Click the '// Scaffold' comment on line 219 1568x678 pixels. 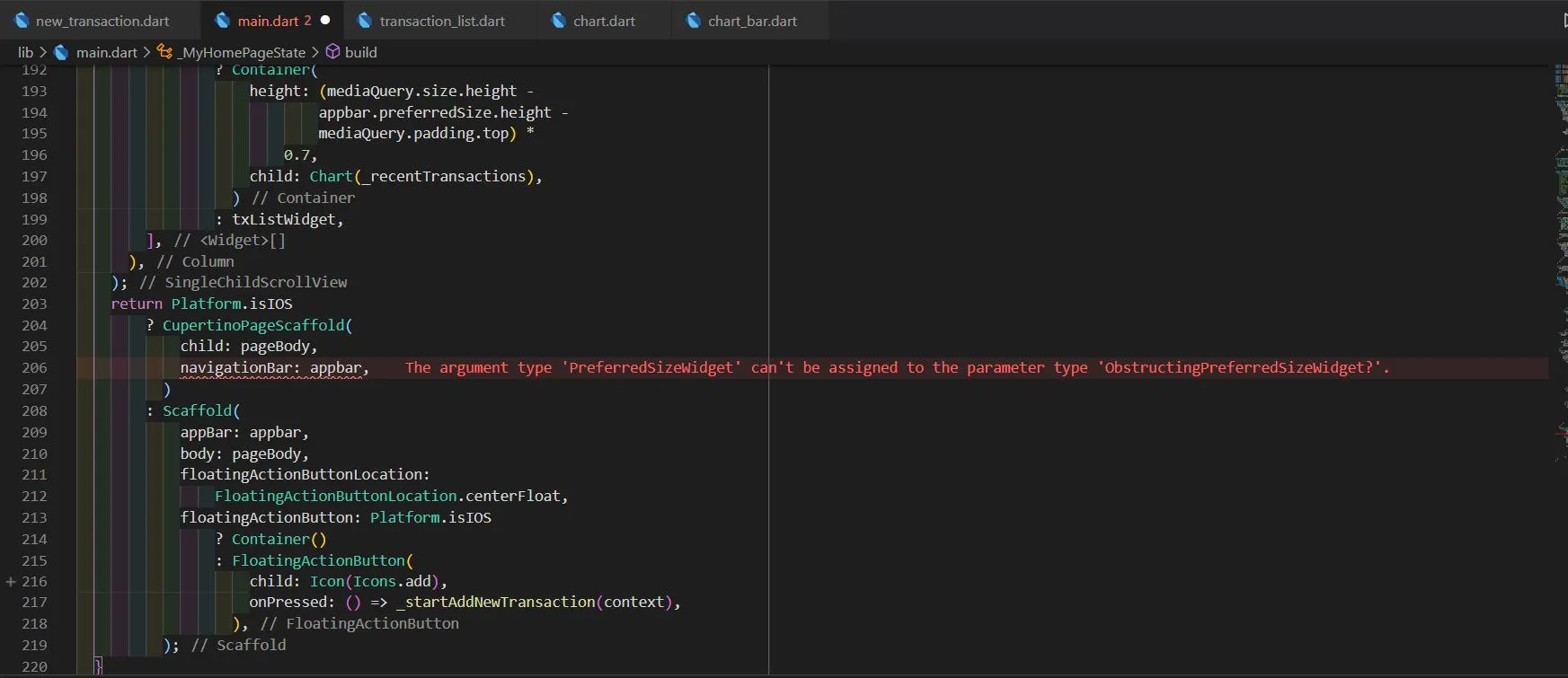pyautogui.click(x=239, y=645)
